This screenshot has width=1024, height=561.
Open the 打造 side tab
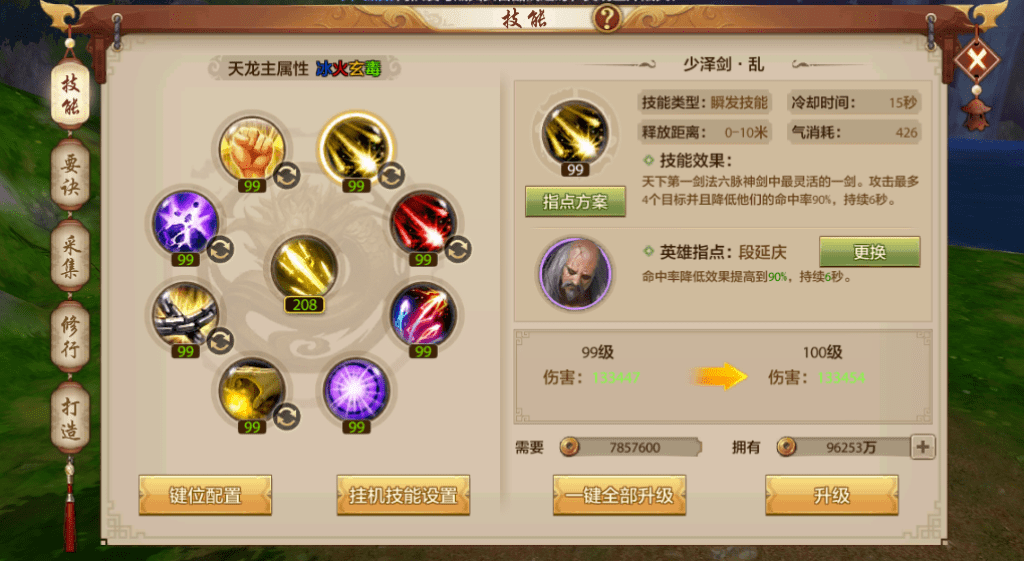70,419
